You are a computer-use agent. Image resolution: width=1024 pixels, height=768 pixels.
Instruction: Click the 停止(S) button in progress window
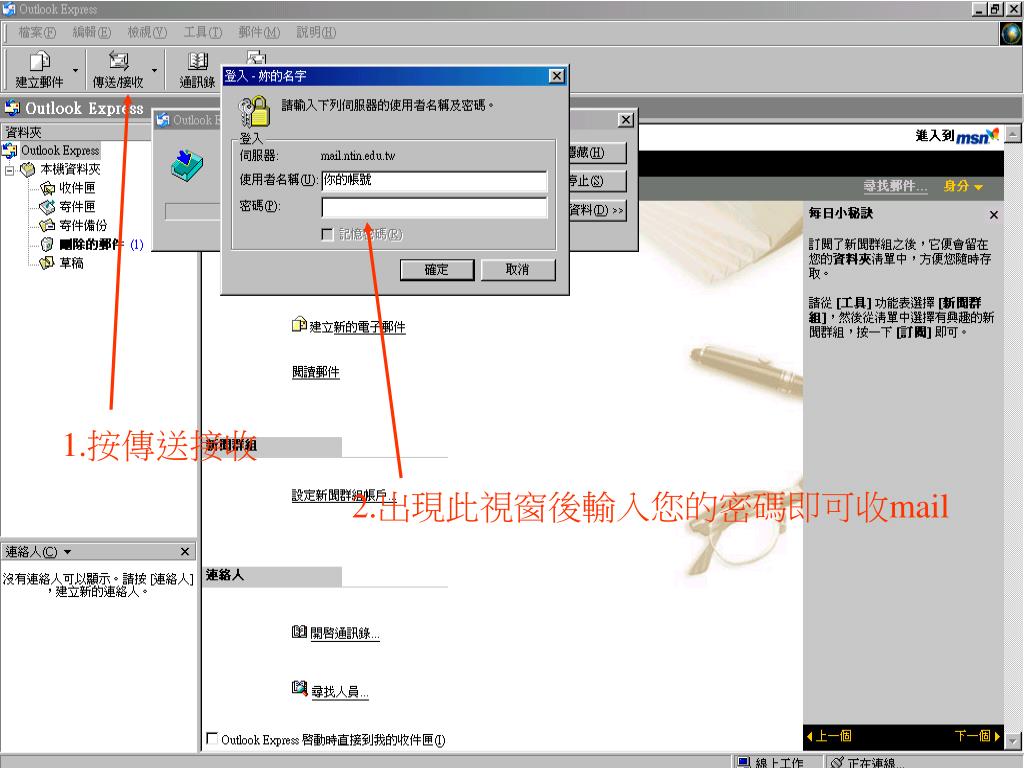pyautogui.click(x=597, y=181)
